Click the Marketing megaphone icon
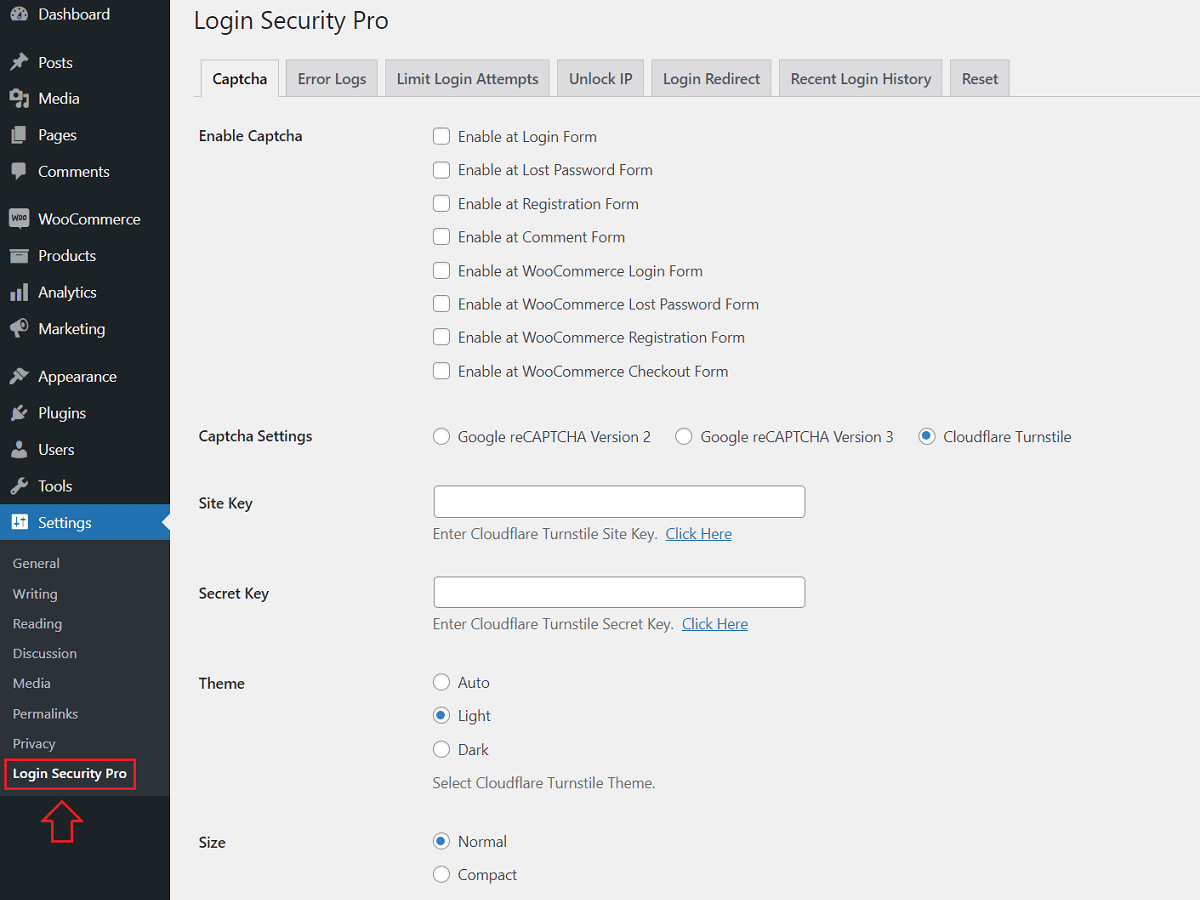 click(x=19, y=328)
